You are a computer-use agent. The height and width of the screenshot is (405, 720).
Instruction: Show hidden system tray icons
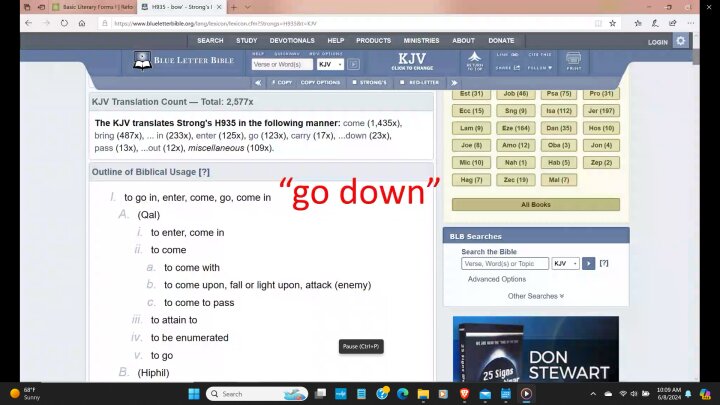[x=593, y=394]
